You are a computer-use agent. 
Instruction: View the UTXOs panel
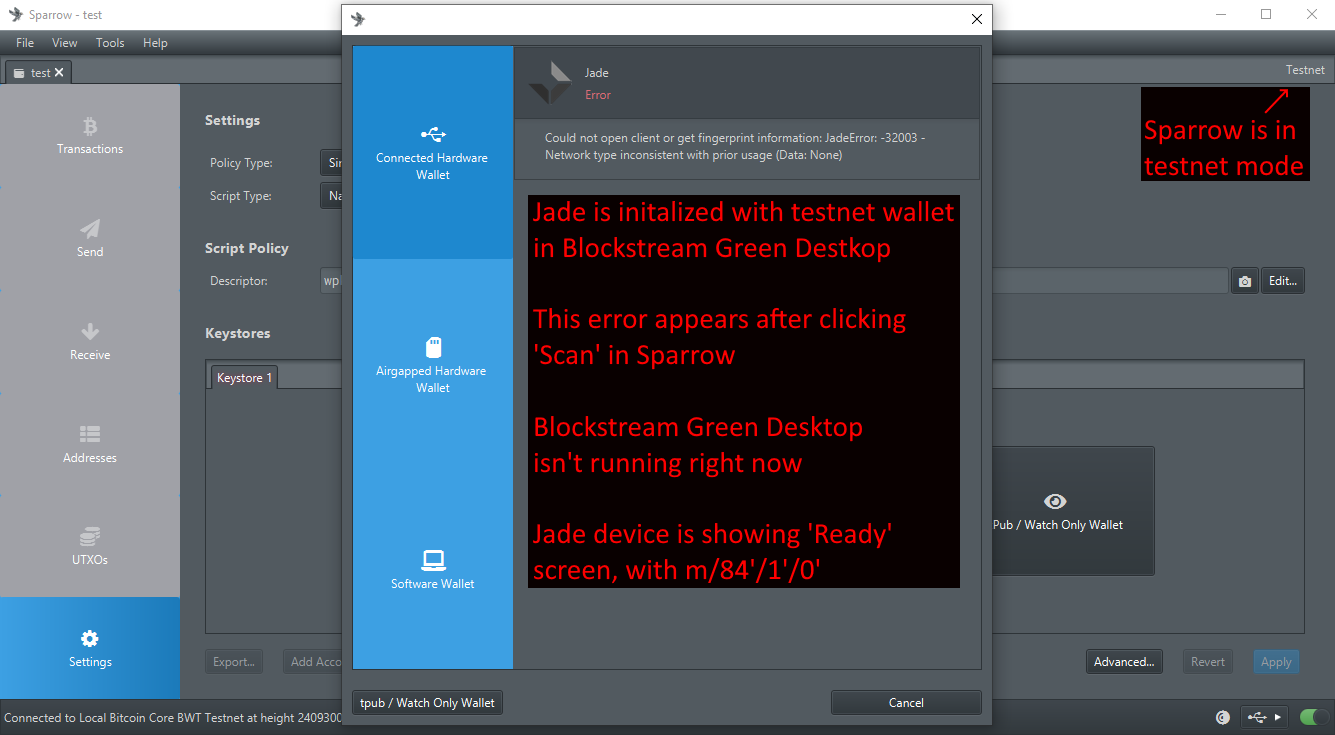pos(89,546)
